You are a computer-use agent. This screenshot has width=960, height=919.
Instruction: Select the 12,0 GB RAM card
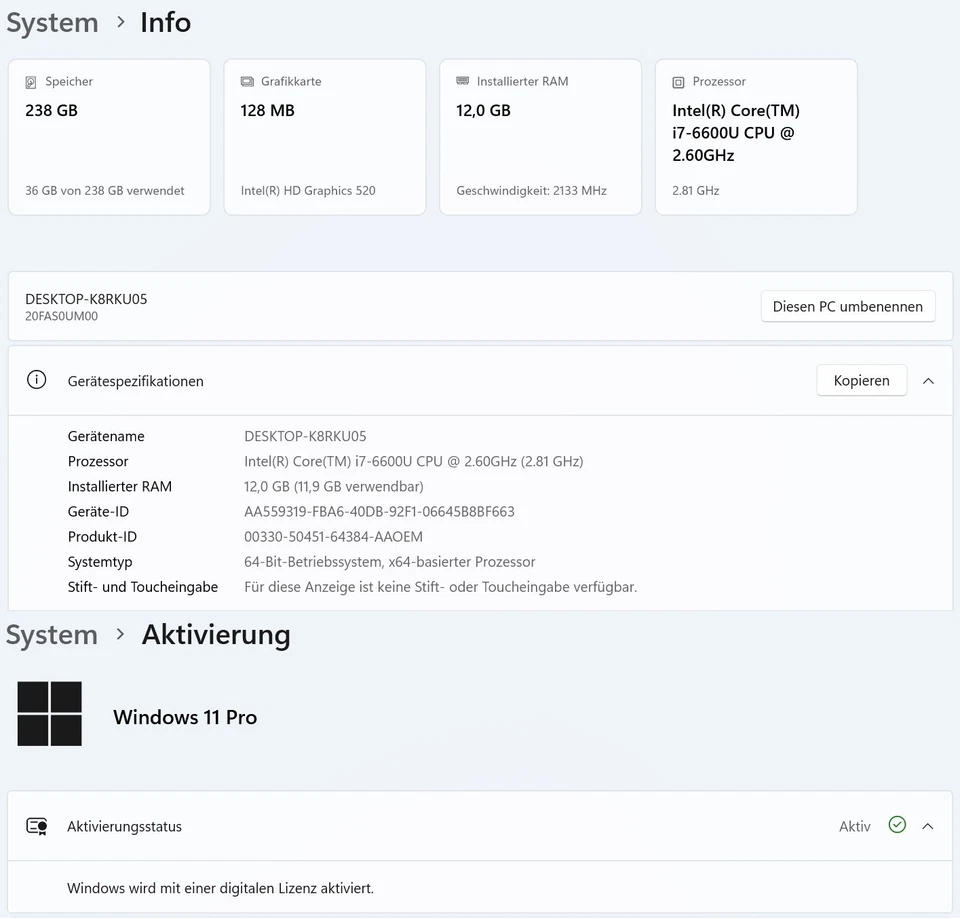540,137
